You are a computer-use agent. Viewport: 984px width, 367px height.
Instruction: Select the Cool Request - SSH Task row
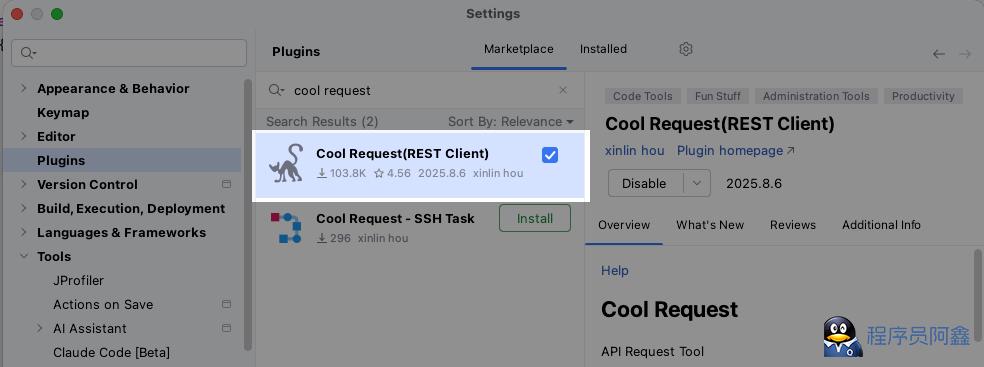pyautogui.click(x=419, y=228)
